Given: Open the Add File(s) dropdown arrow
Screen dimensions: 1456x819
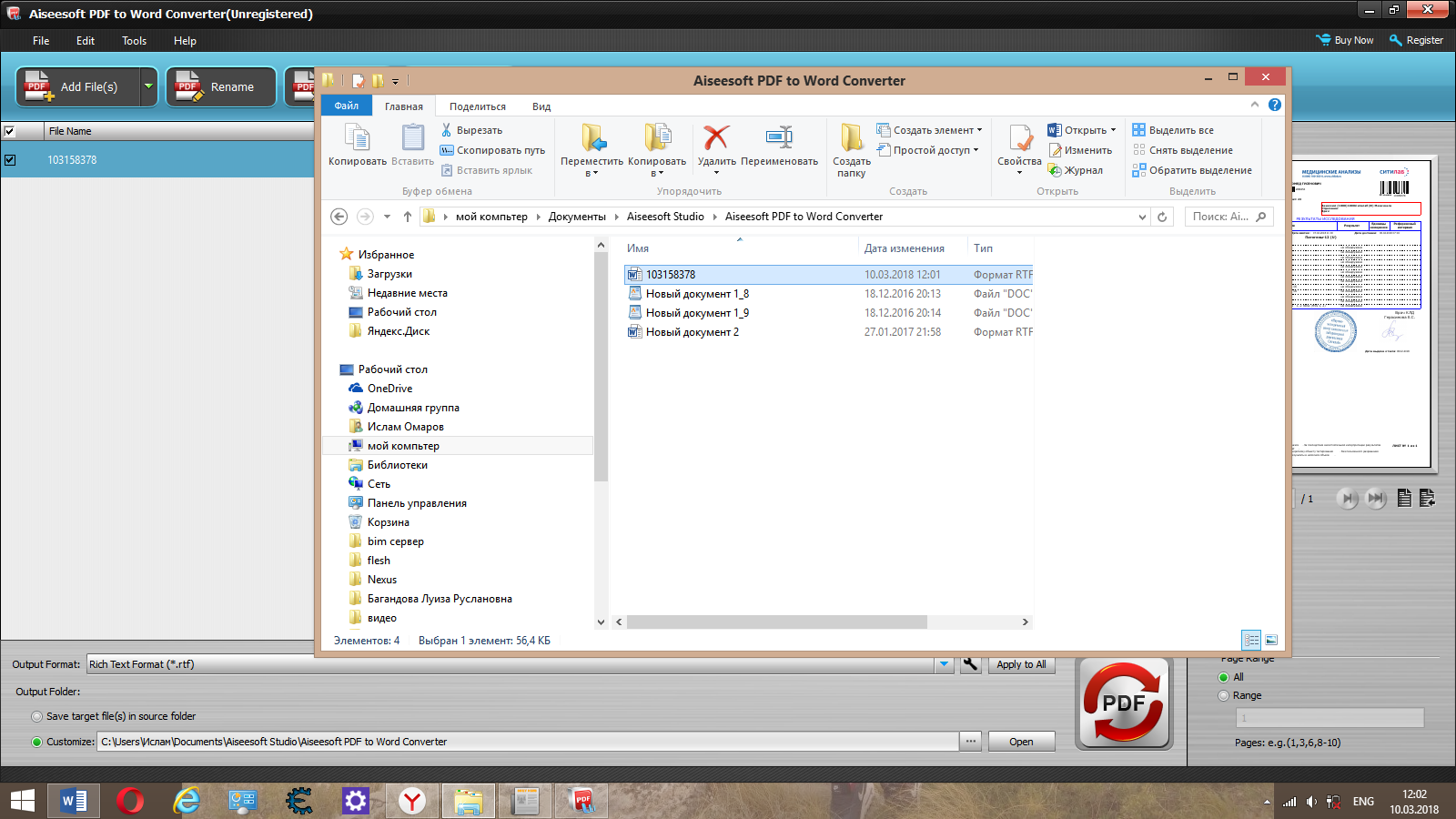Looking at the screenshot, I should pyautogui.click(x=148, y=87).
